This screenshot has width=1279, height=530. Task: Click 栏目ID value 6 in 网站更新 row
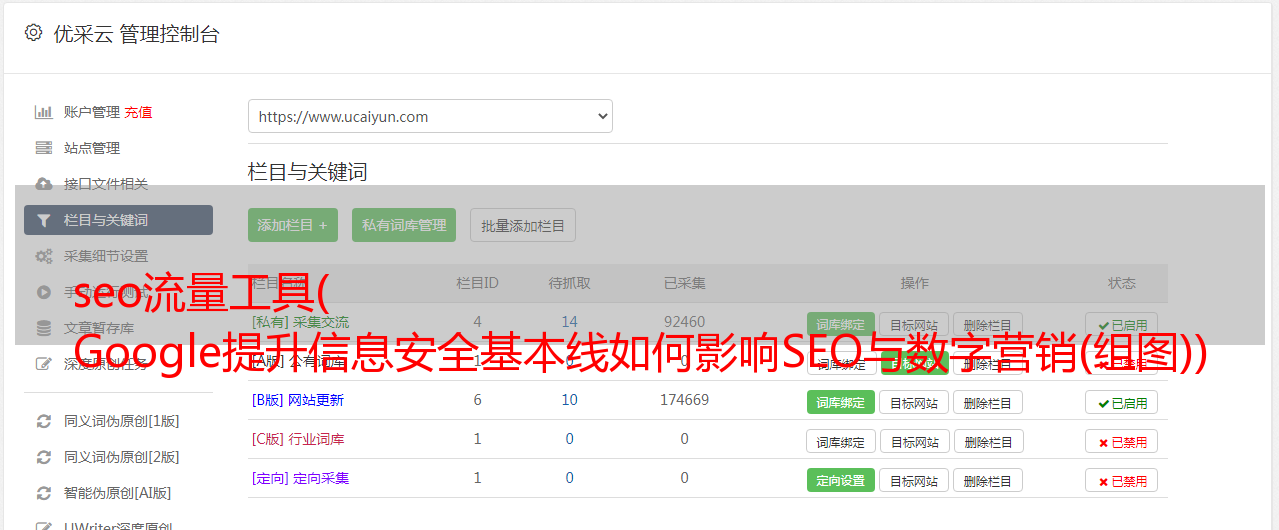point(477,400)
